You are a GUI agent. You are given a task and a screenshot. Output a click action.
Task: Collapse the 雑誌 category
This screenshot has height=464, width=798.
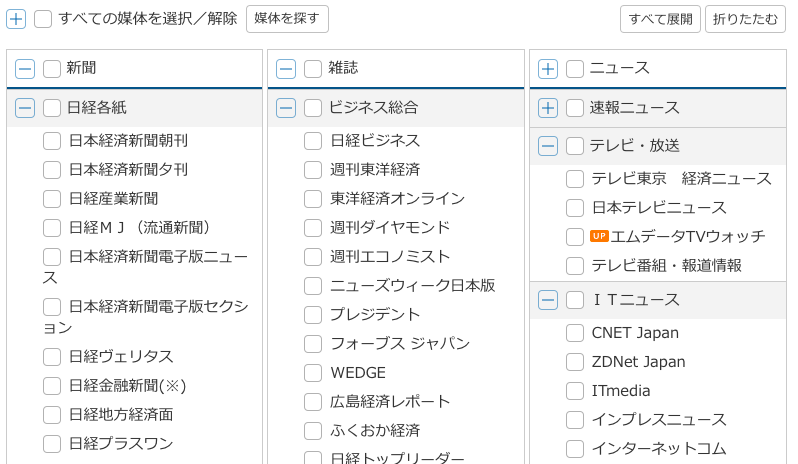tap(286, 69)
